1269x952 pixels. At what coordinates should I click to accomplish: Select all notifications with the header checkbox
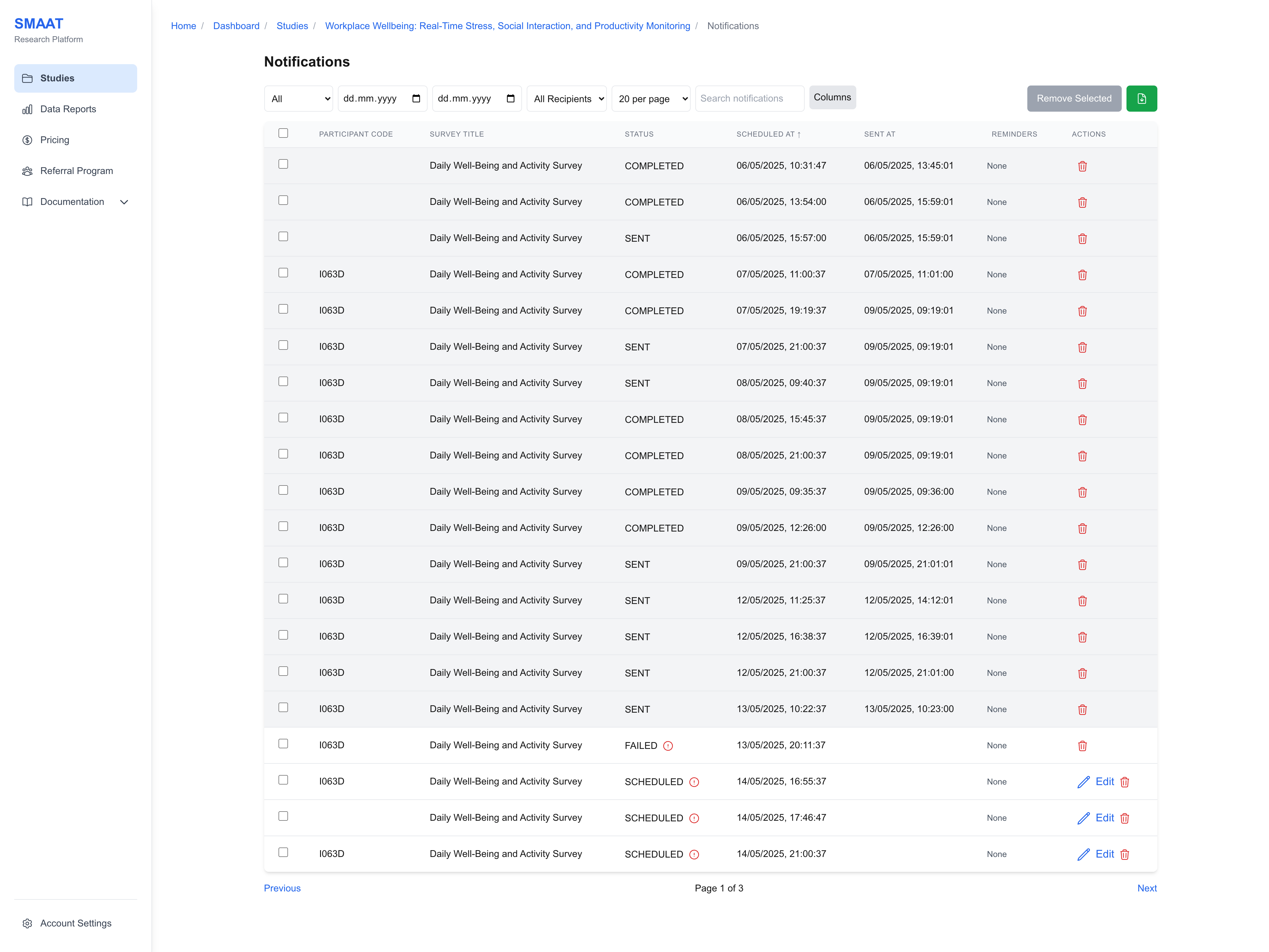[284, 133]
